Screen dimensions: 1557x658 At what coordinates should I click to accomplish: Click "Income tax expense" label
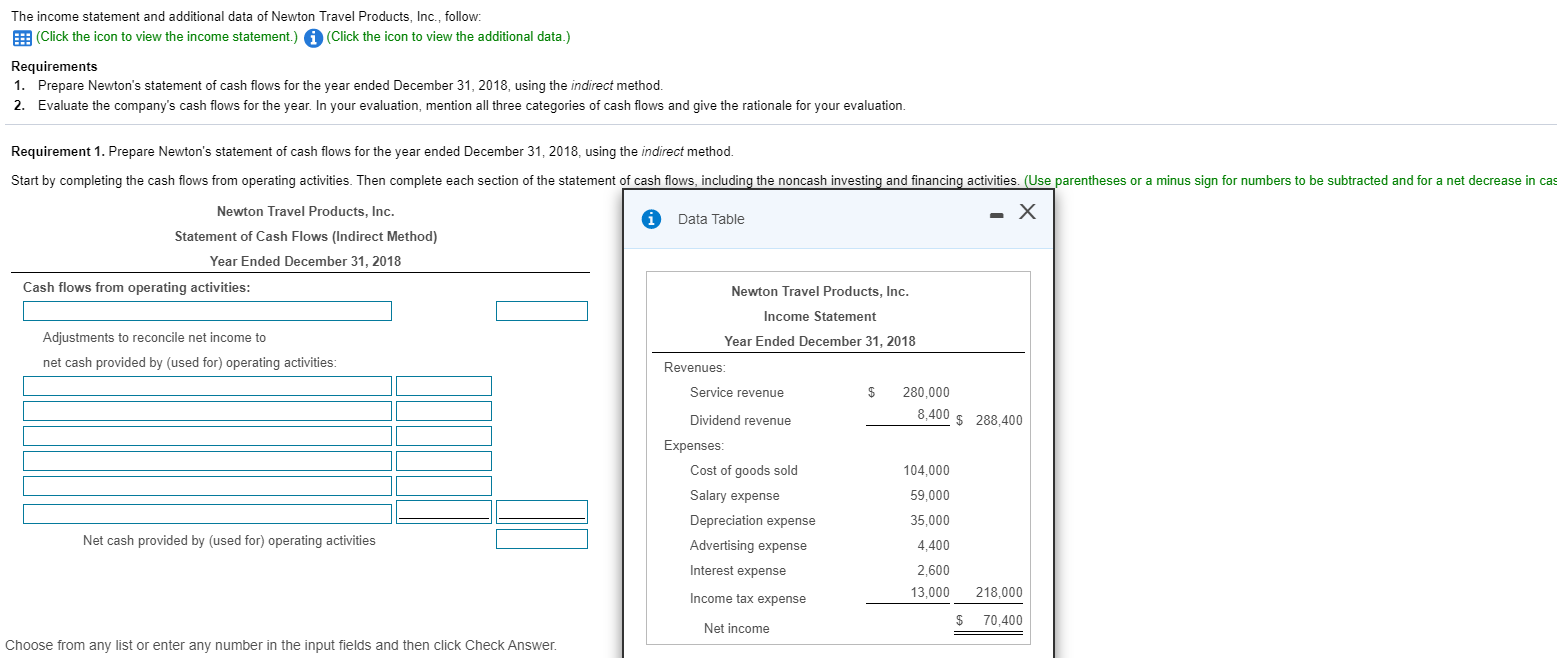tap(748, 599)
